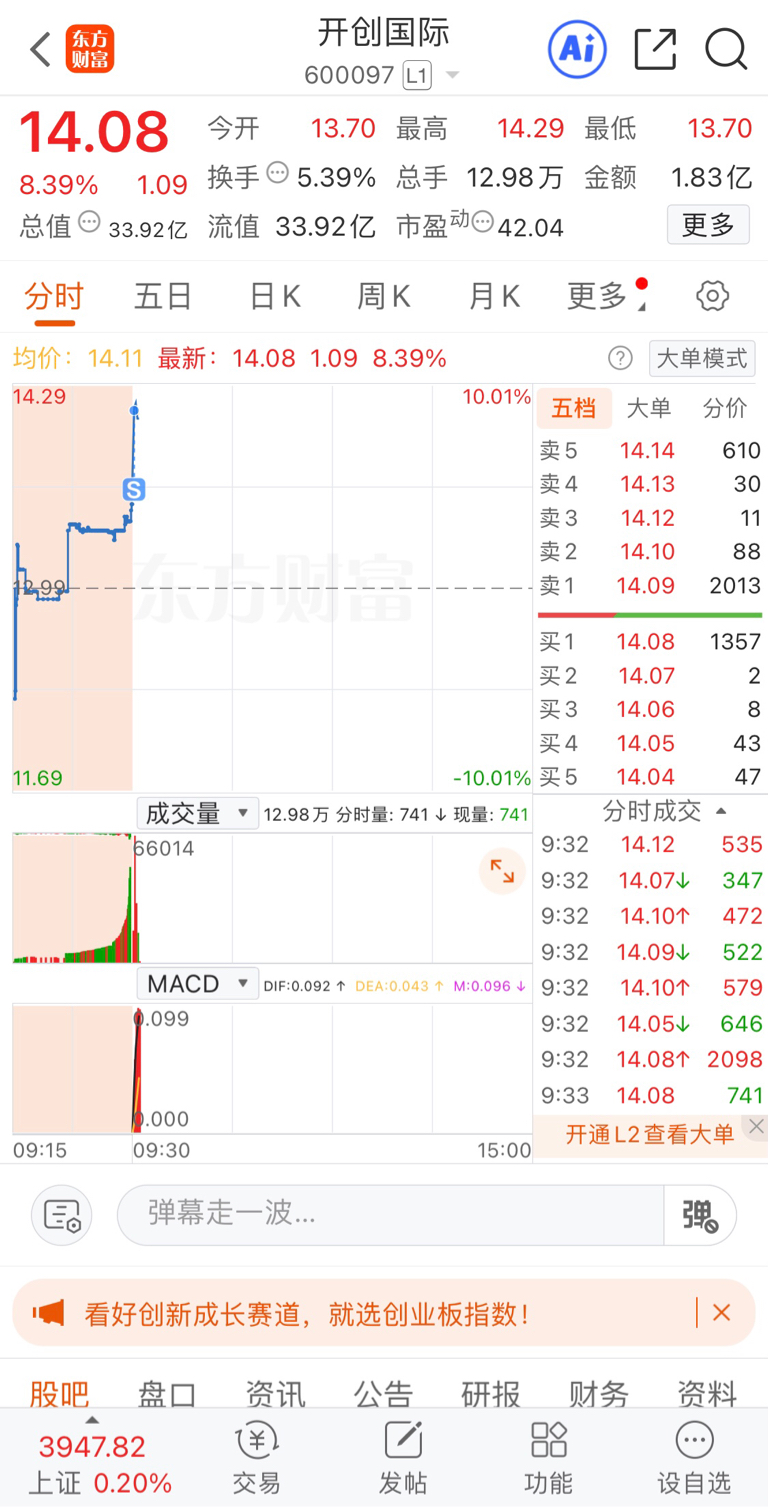
Task: Toggle the 大单模式 button
Action: pos(702,358)
